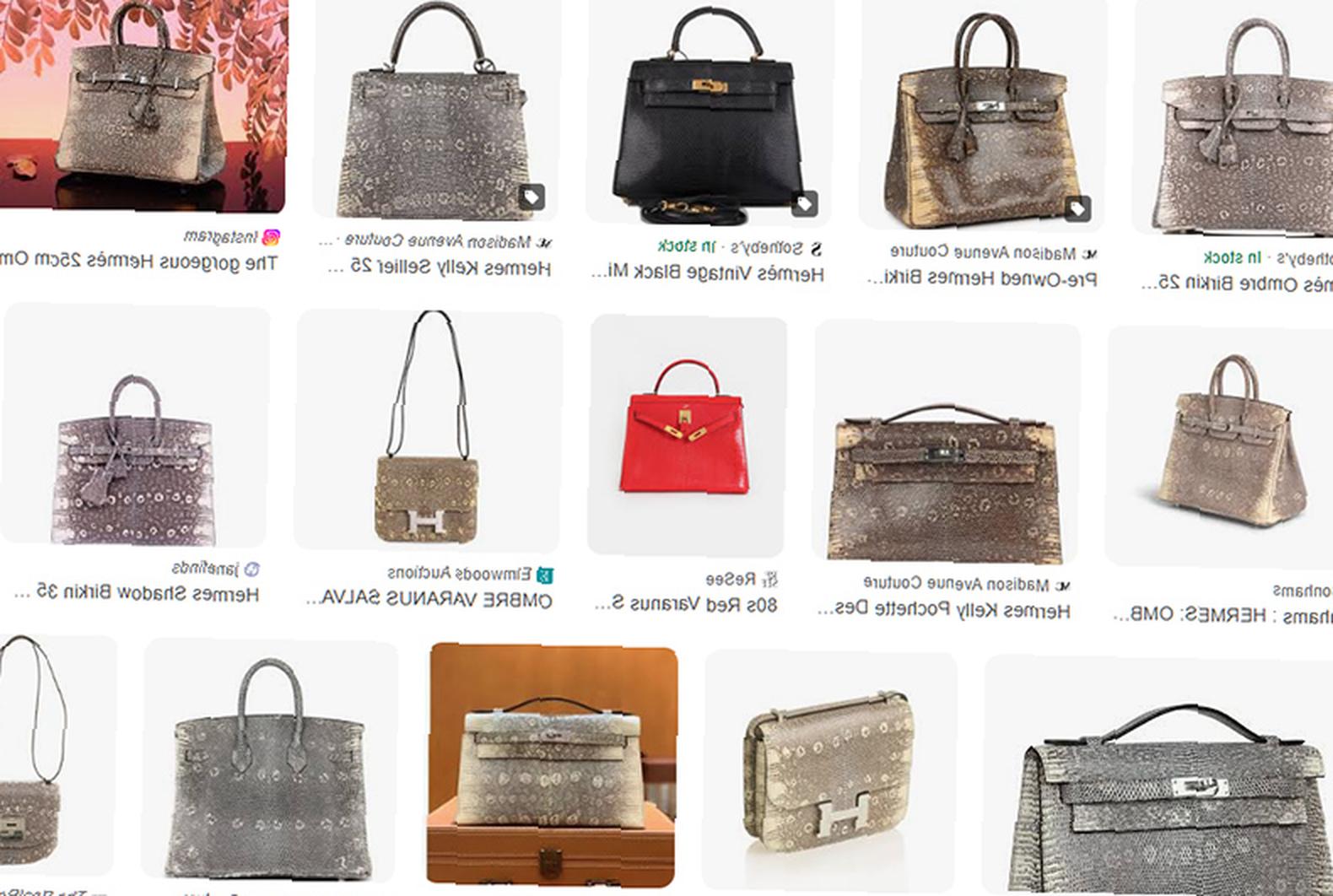Click the Instagram source icon

pos(272,238)
